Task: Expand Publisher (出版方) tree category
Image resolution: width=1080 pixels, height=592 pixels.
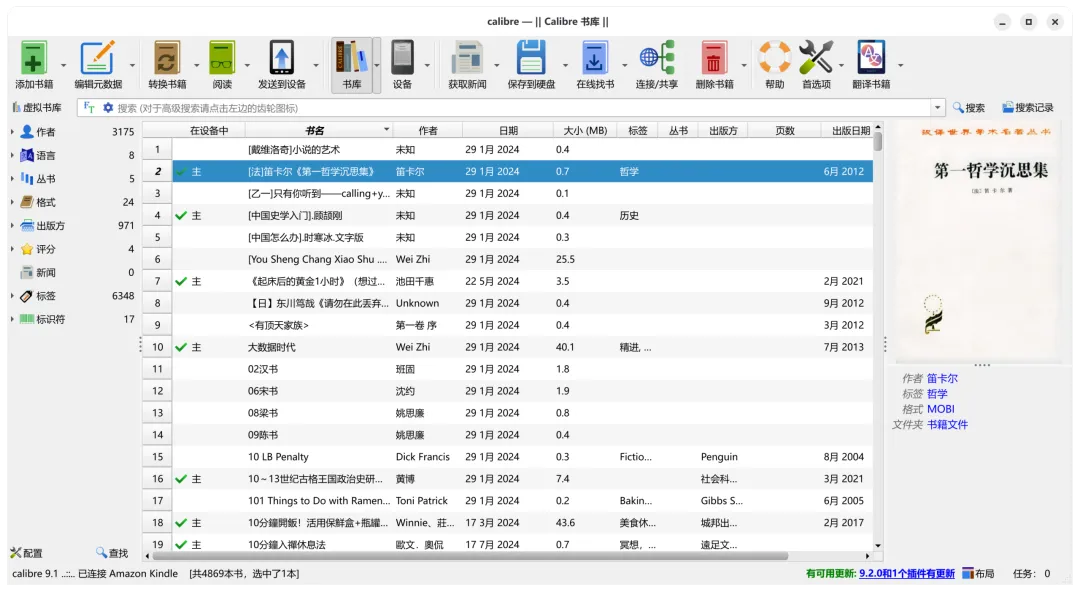Action: point(12,225)
